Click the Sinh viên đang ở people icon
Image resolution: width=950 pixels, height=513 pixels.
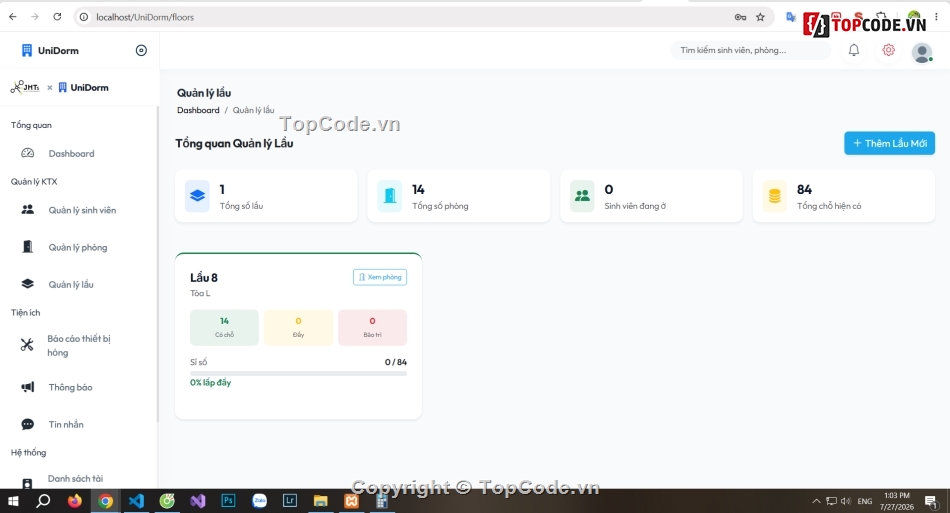[x=582, y=196]
